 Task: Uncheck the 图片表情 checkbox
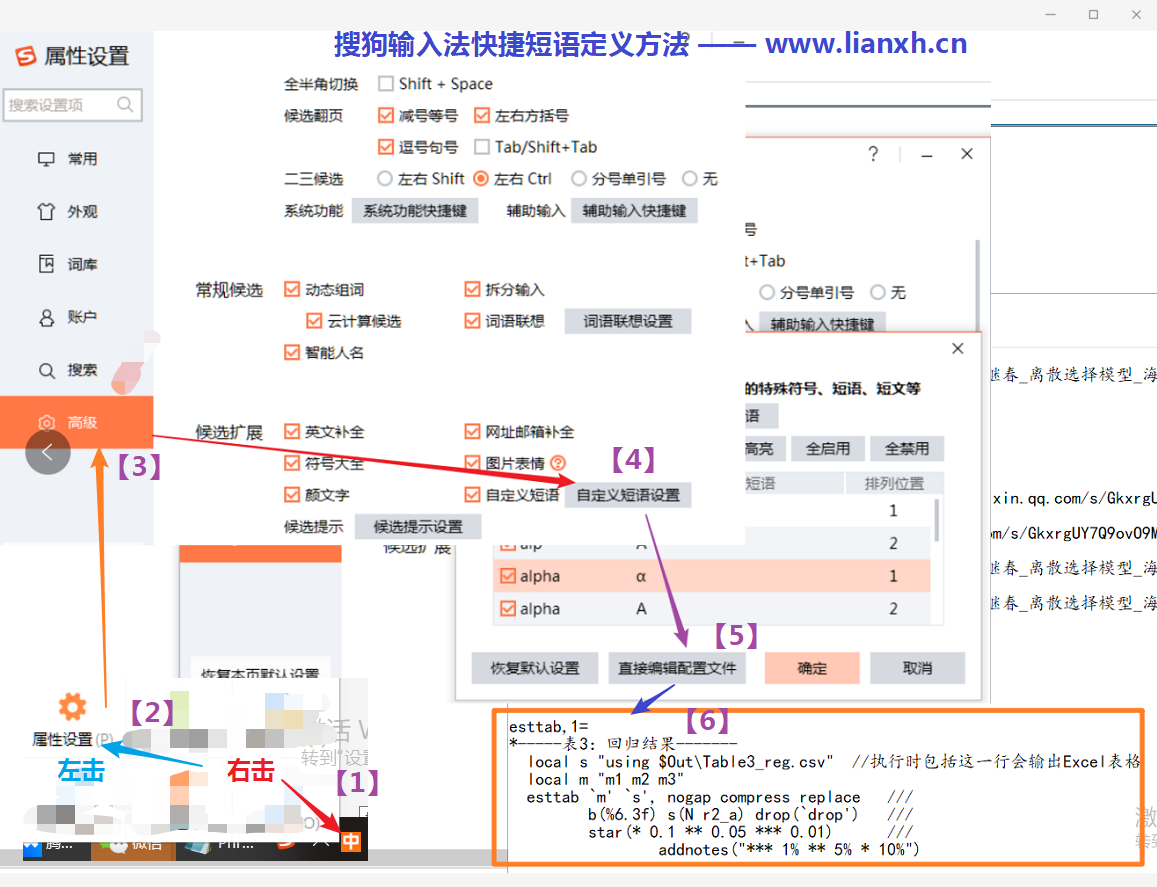point(472,463)
